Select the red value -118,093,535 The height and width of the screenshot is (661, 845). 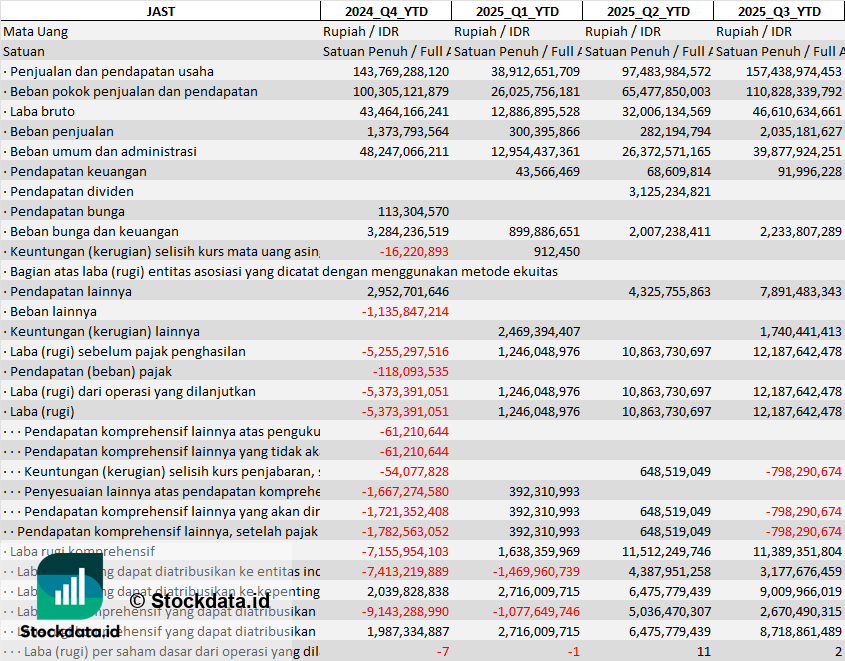click(411, 371)
